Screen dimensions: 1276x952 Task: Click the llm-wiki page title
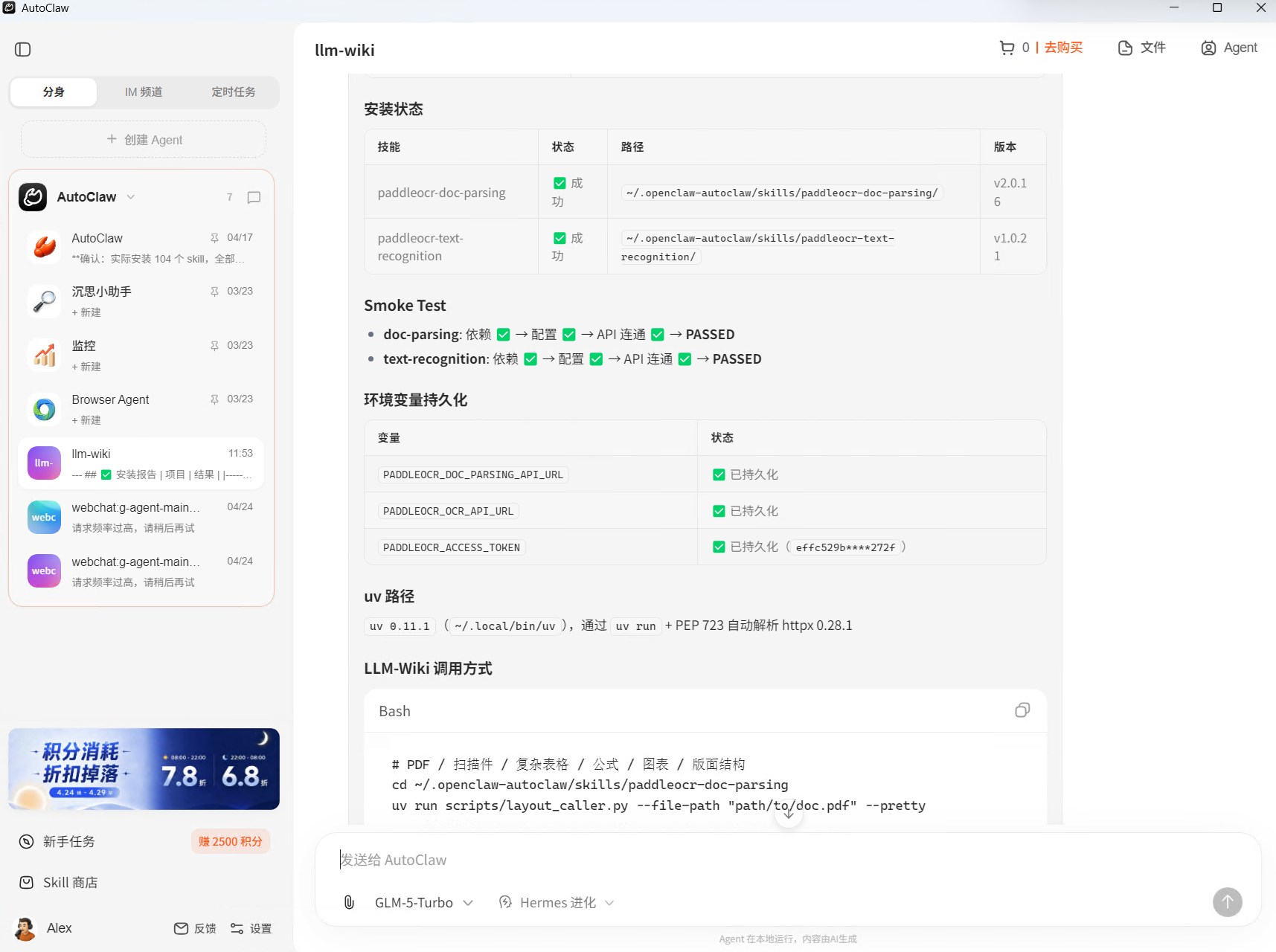[344, 50]
